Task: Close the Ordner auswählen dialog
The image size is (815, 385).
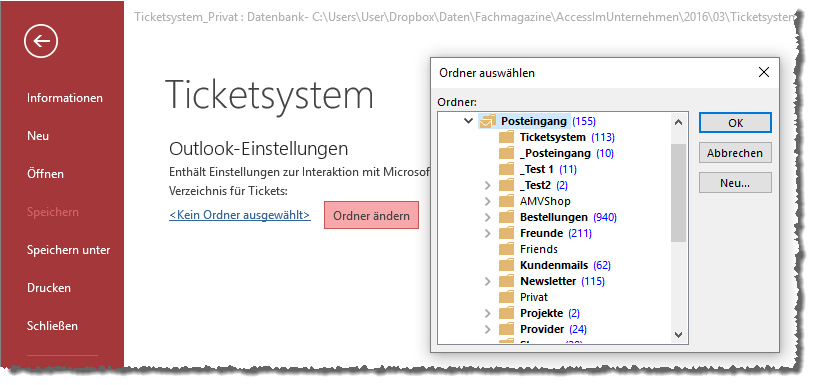Action: [x=764, y=72]
